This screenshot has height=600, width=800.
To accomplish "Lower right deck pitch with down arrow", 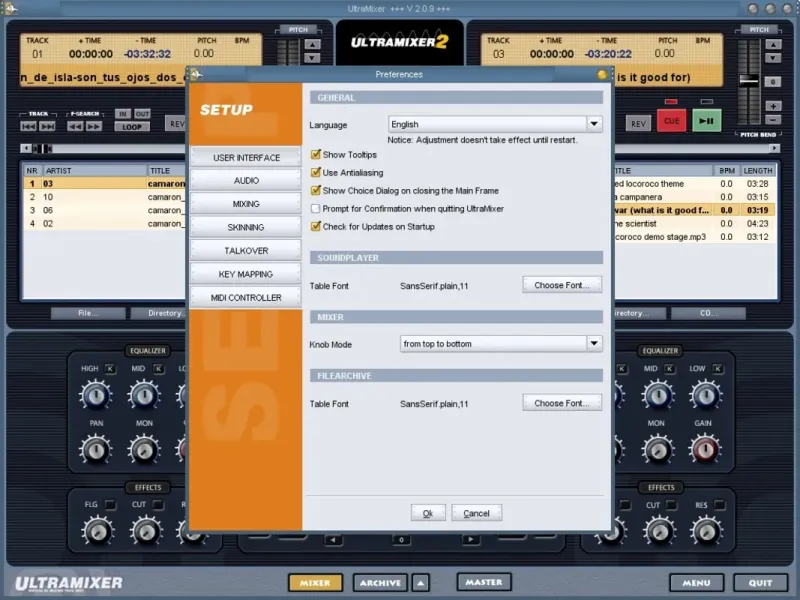I will pos(773,58).
